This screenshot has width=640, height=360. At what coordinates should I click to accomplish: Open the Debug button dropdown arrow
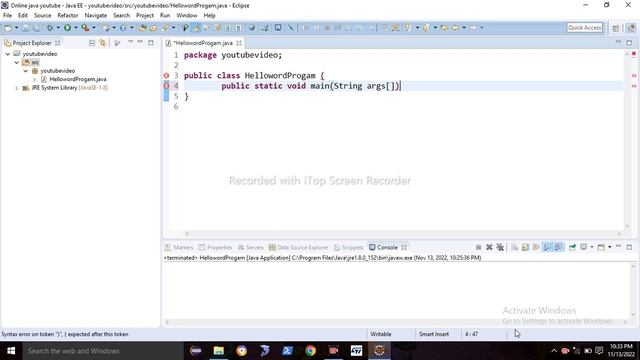click(58, 28)
